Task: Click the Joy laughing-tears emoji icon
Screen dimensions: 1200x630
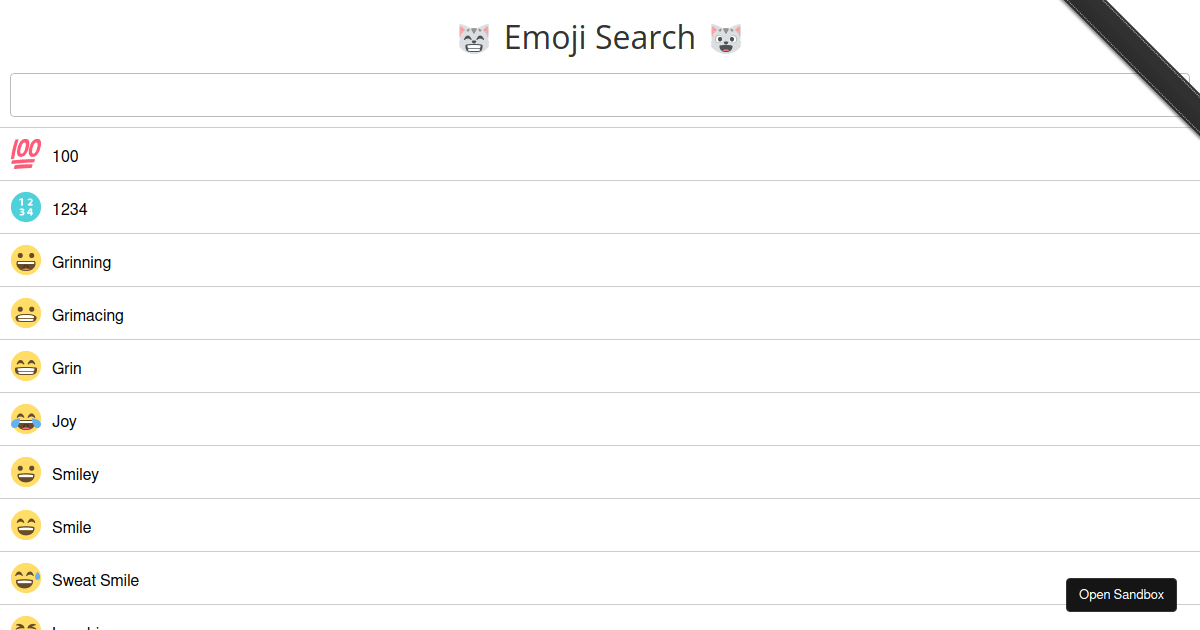Action: (x=25, y=420)
